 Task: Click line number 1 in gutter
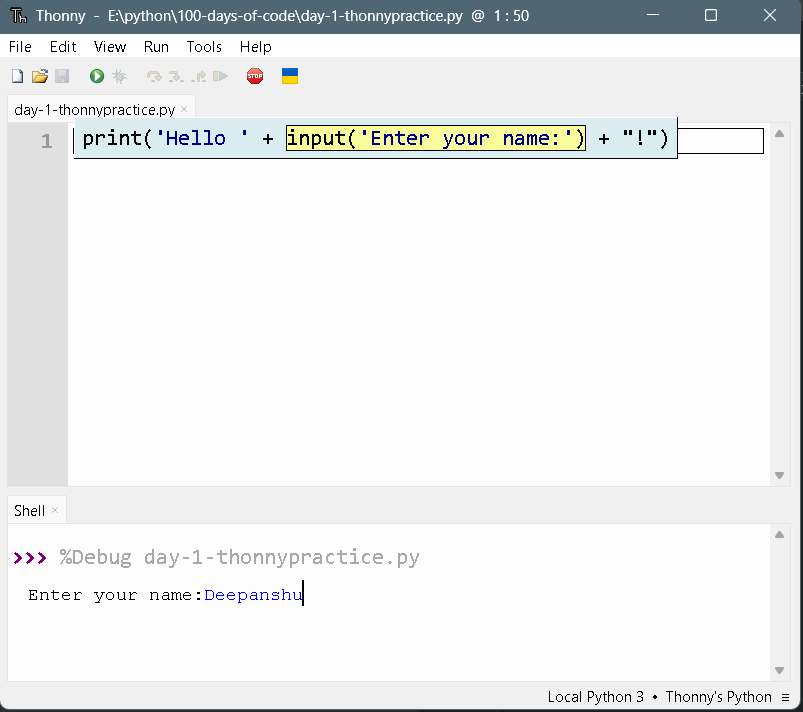(47, 140)
